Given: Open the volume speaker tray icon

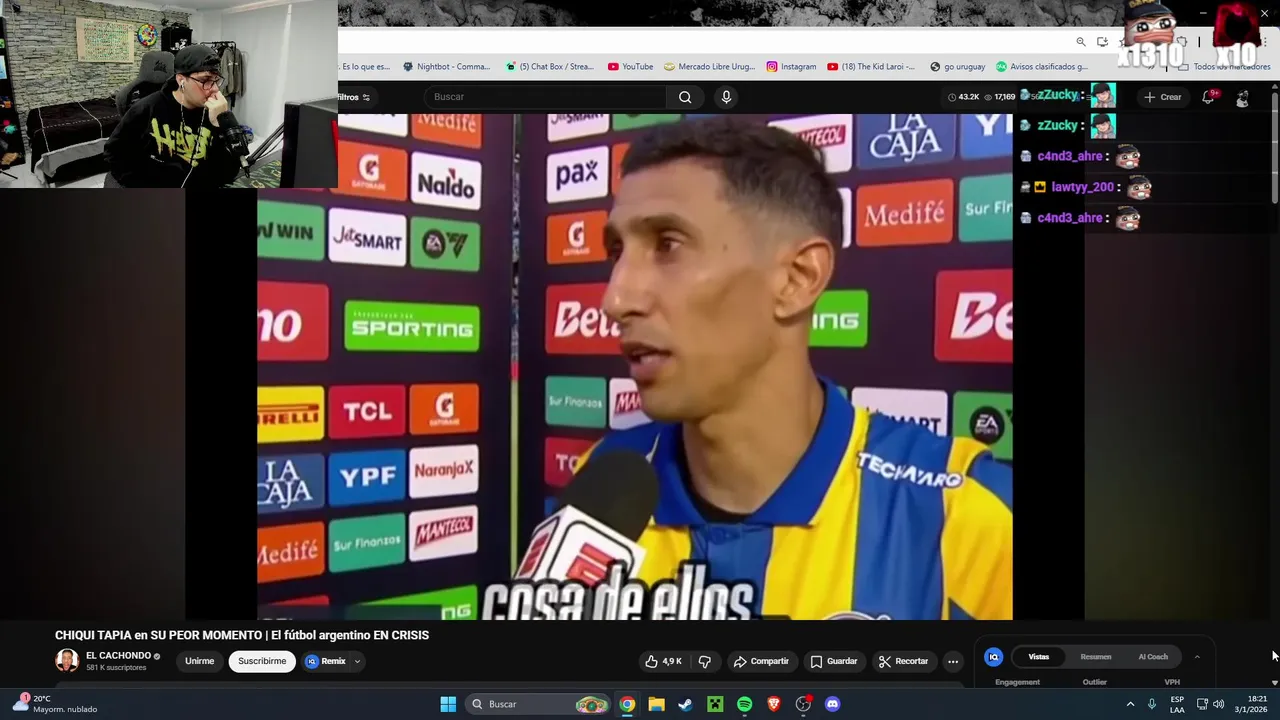Looking at the screenshot, I should coord(1218,704).
